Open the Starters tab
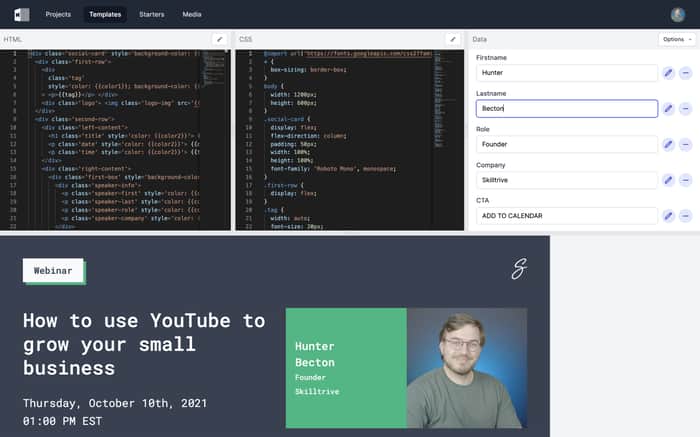The width and height of the screenshot is (700, 437). pyautogui.click(x=152, y=14)
